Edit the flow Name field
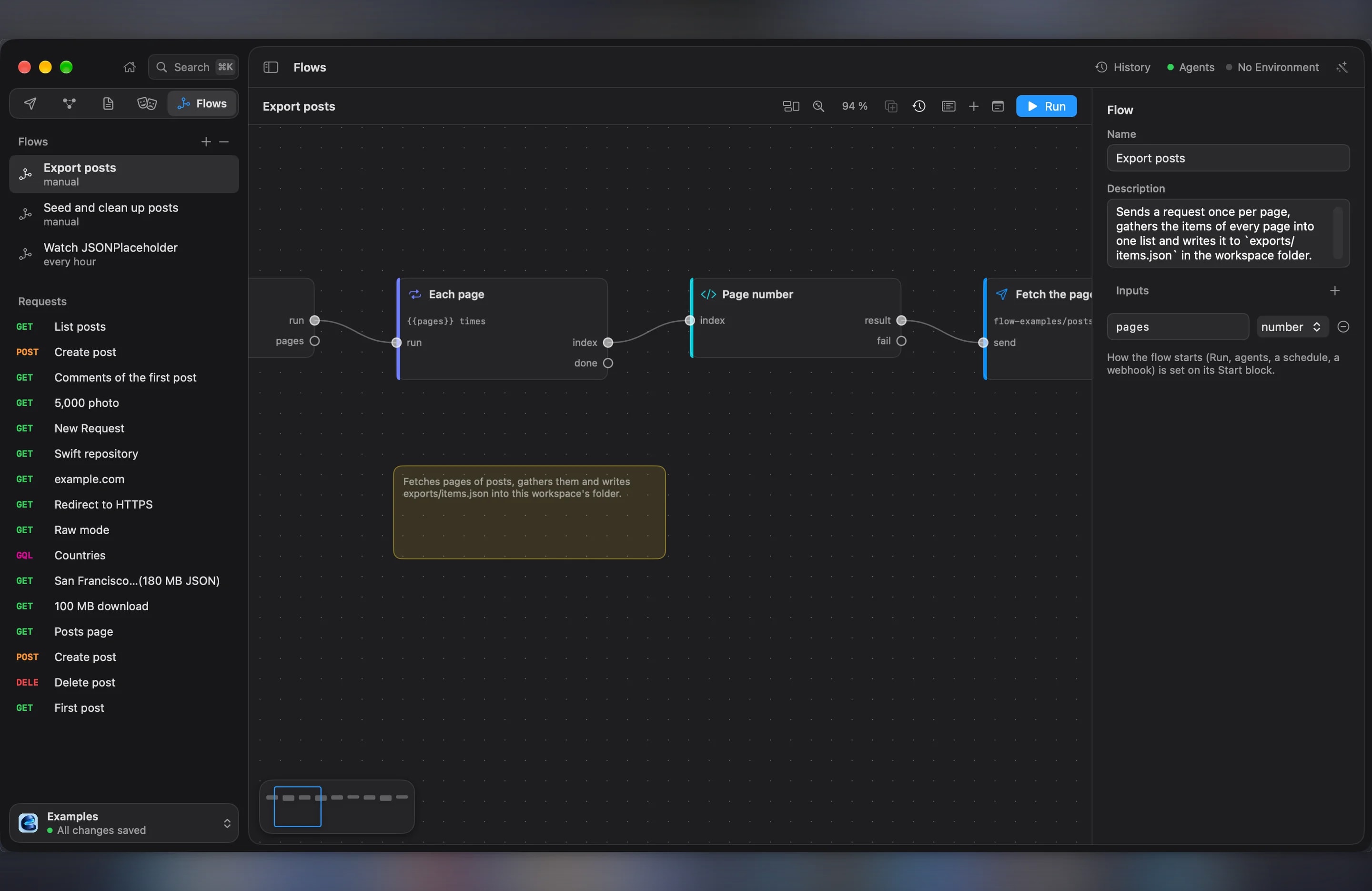Image resolution: width=1372 pixels, height=891 pixels. [1228, 158]
